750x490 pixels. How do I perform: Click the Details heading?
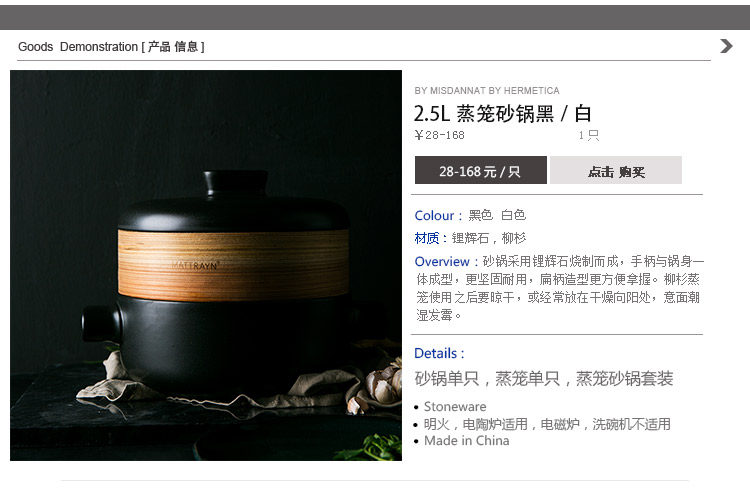[439, 353]
